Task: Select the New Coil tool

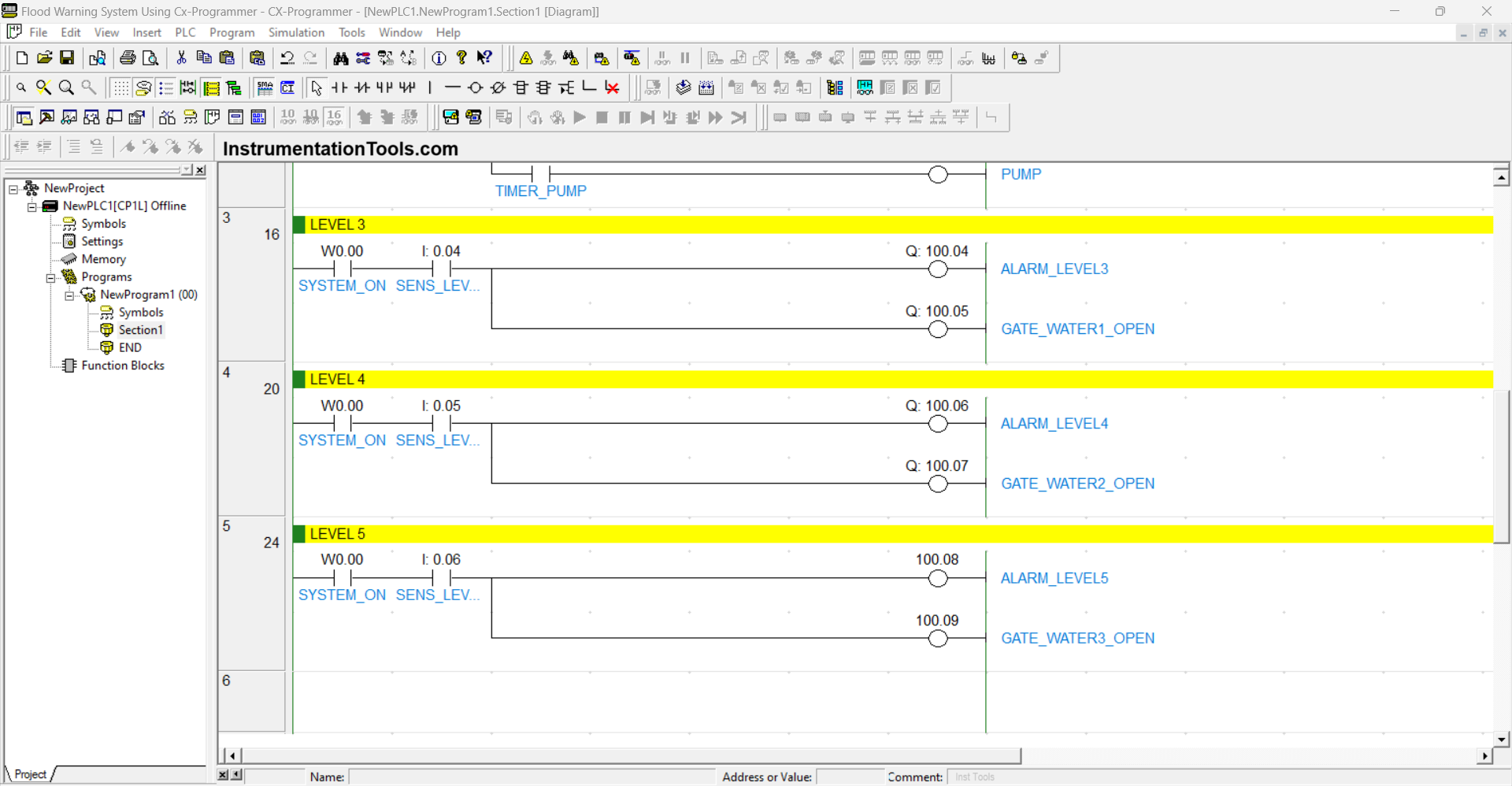Action: [x=475, y=87]
